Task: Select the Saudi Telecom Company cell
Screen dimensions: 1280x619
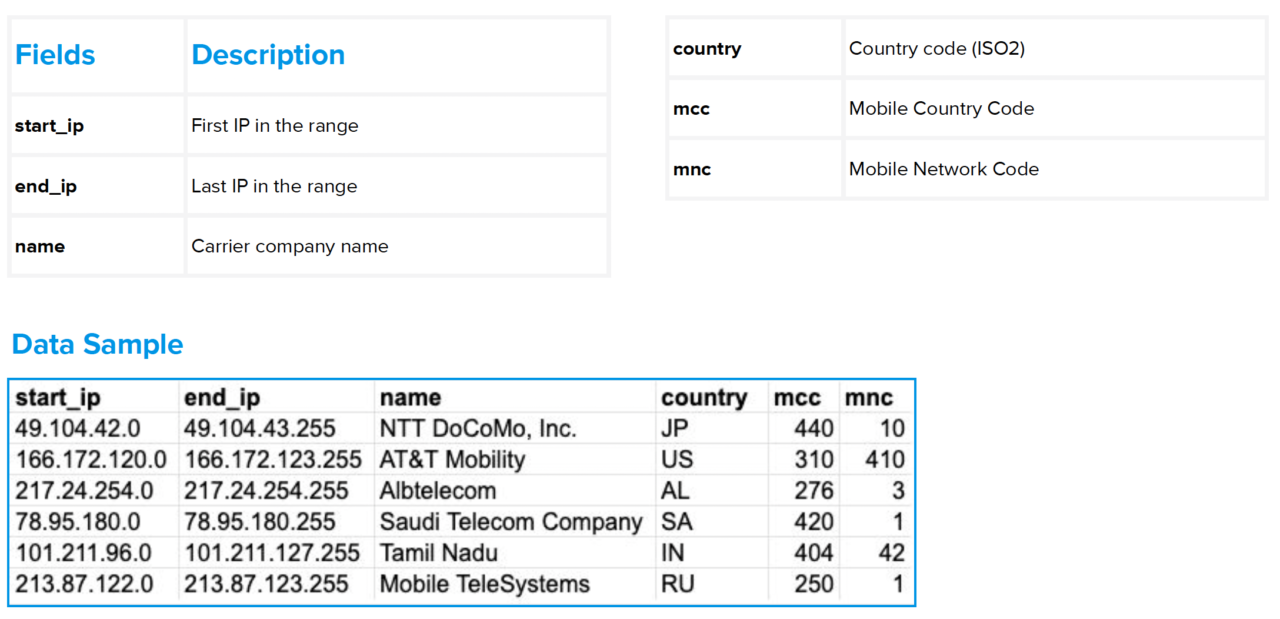Action: coord(510,522)
